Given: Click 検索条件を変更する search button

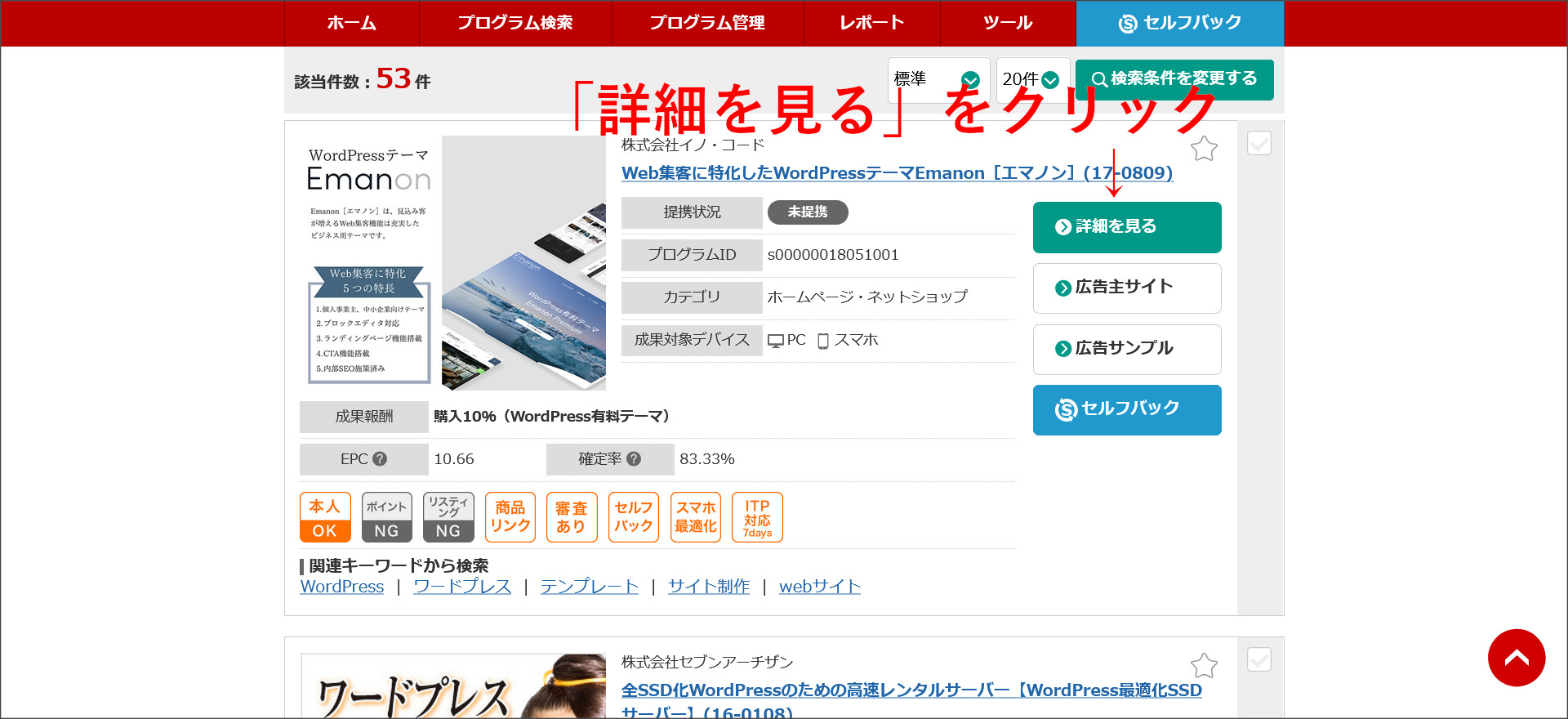Looking at the screenshot, I should 1174,79.
